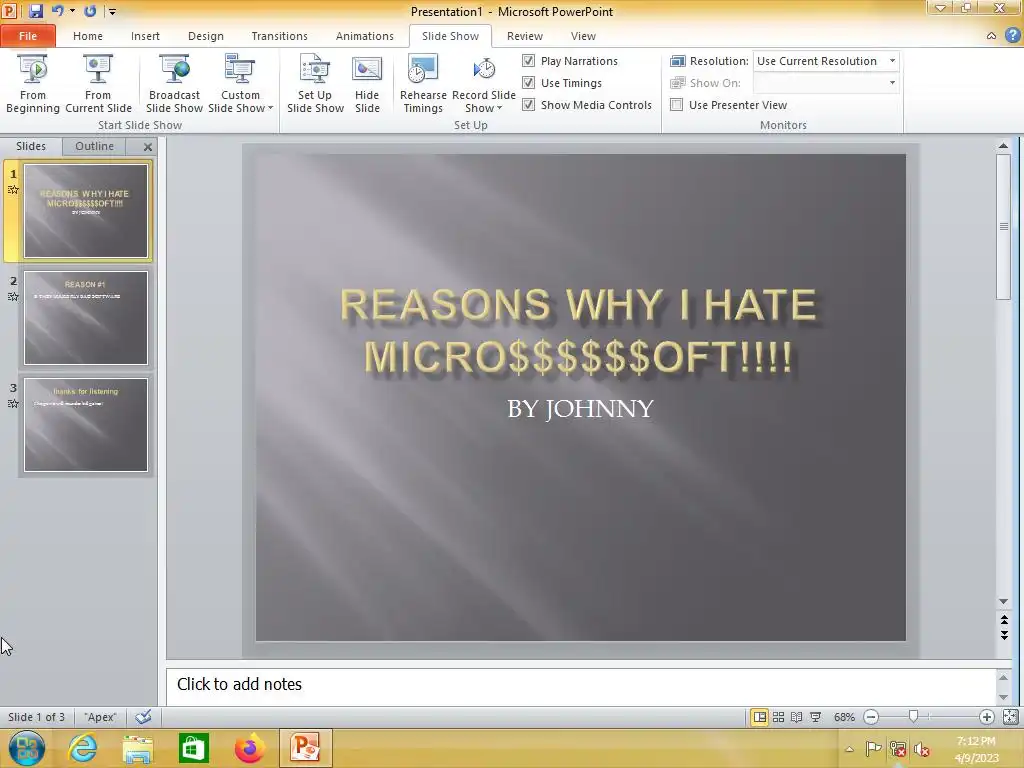Open Internet Explorer from taskbar
Screen dimensions: 1024x768
82,748
